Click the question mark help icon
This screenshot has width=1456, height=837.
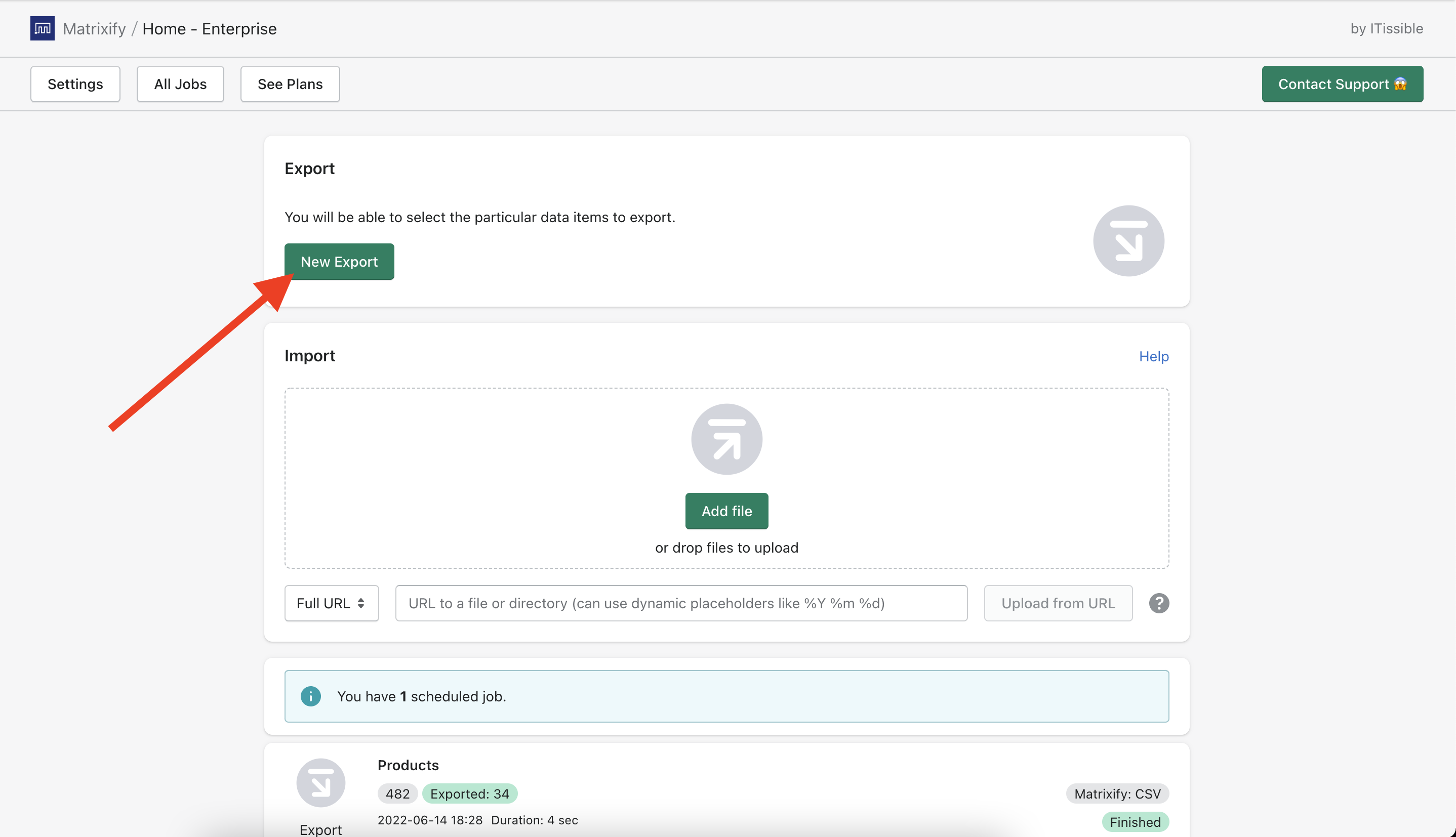click(1159, 603)
